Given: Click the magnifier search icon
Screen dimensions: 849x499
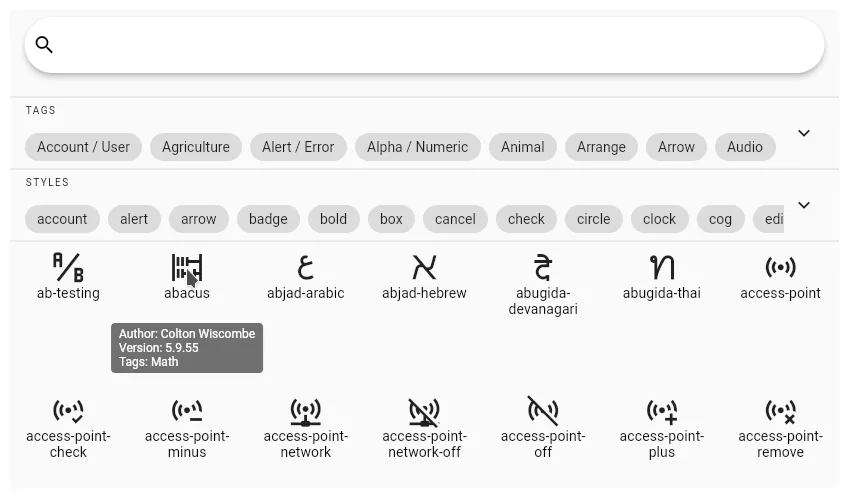Looking at the screenshot, I should 44,45.
